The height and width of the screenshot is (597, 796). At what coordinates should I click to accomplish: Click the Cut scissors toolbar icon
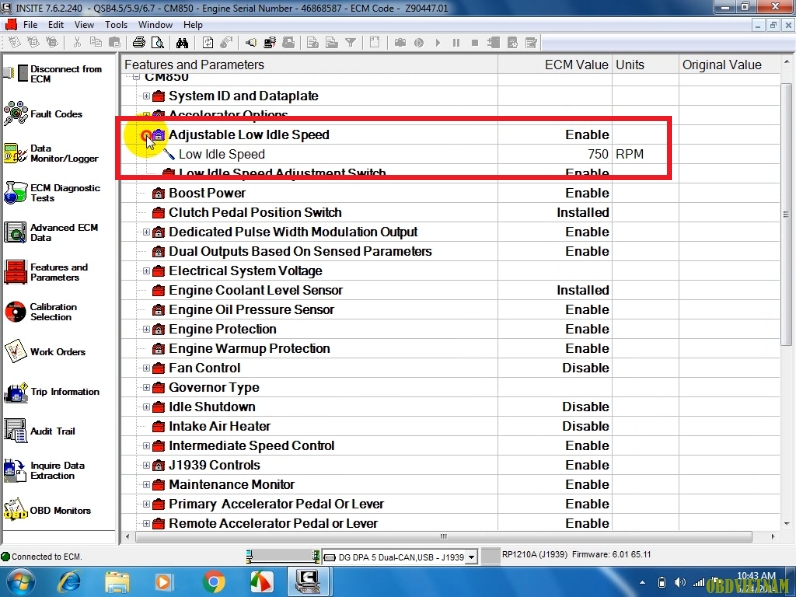[x=77, y=43]
